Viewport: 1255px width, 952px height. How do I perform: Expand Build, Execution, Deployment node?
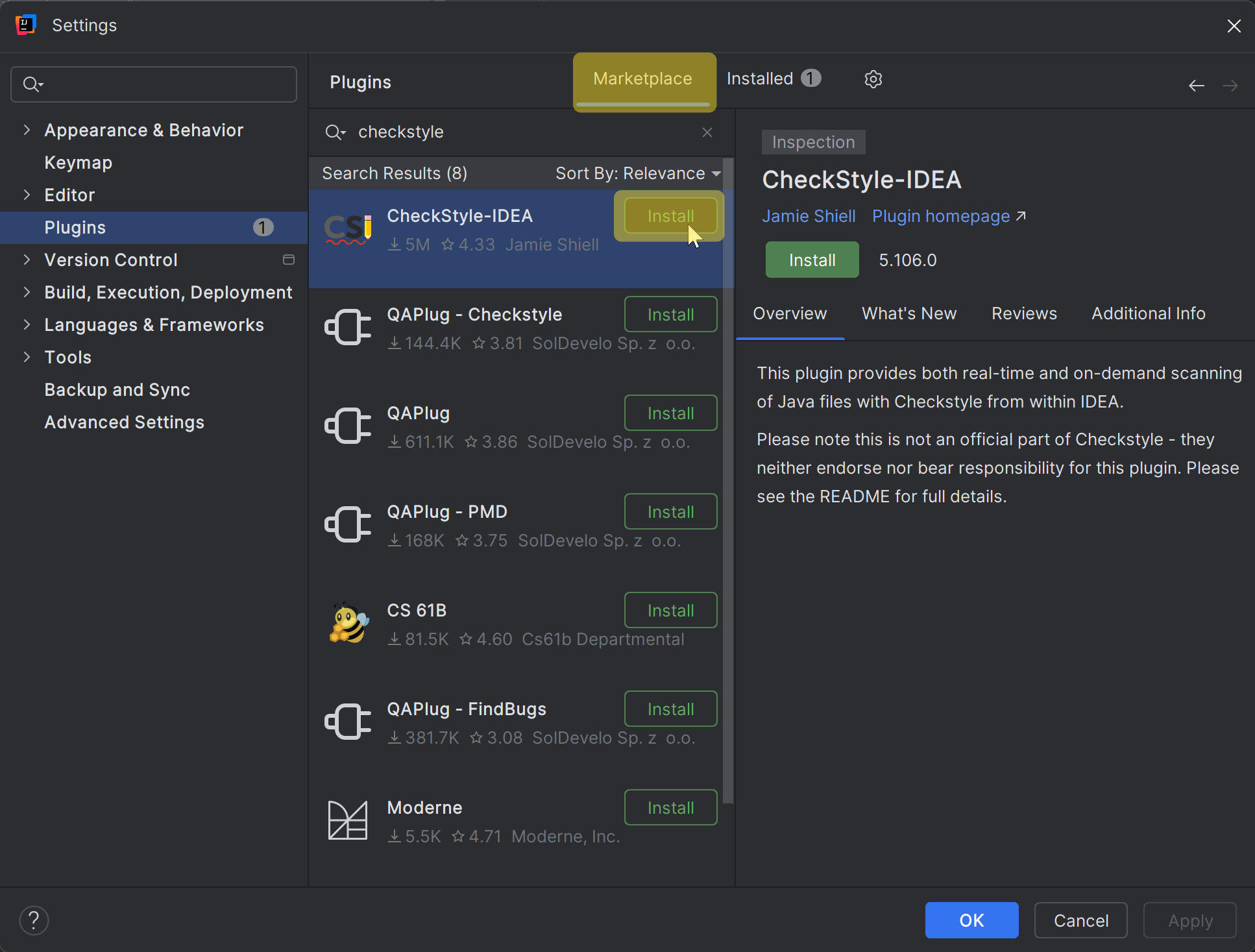point(27,292)
